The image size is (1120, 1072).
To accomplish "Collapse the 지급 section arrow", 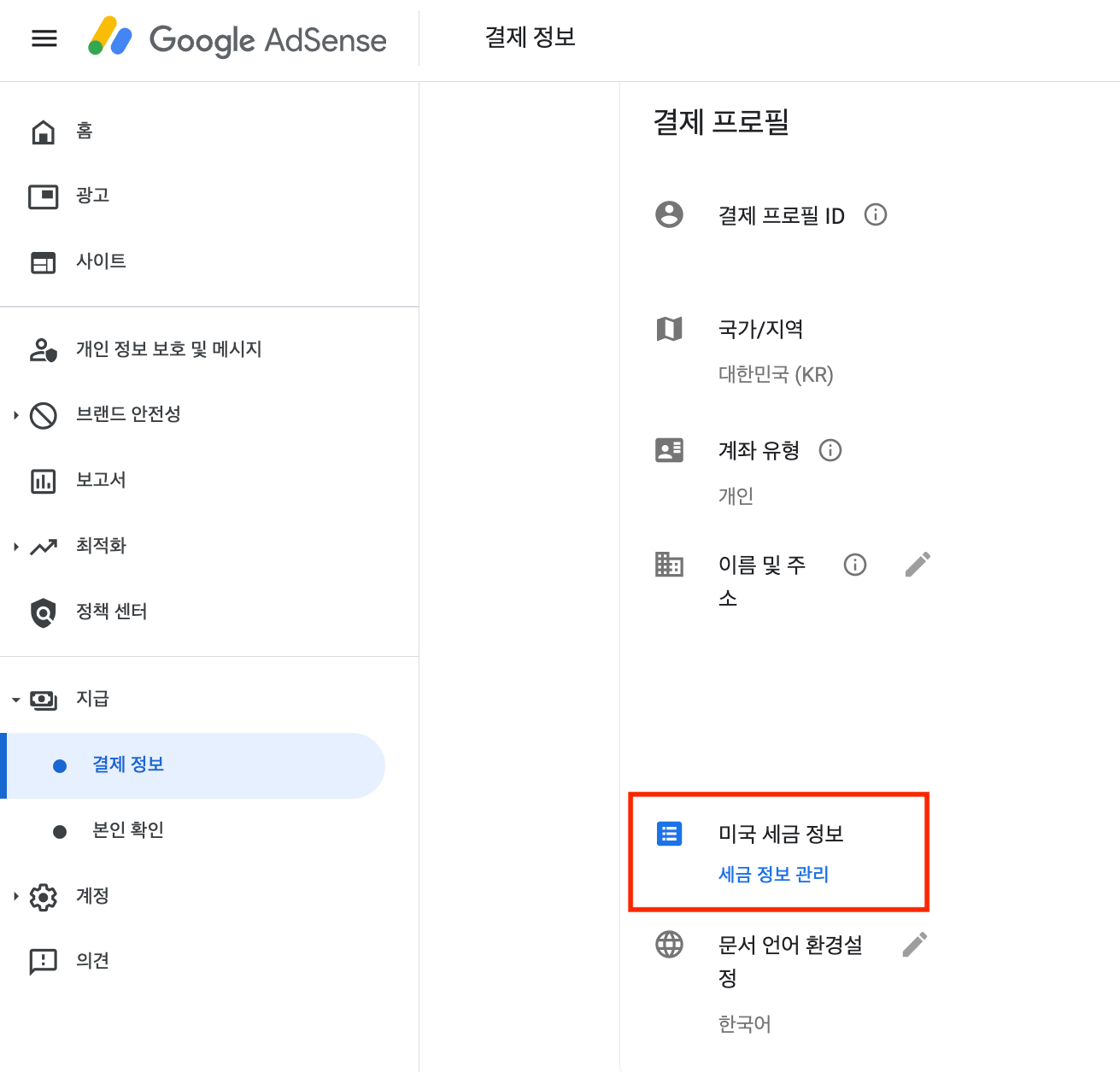I will point(14,699).
